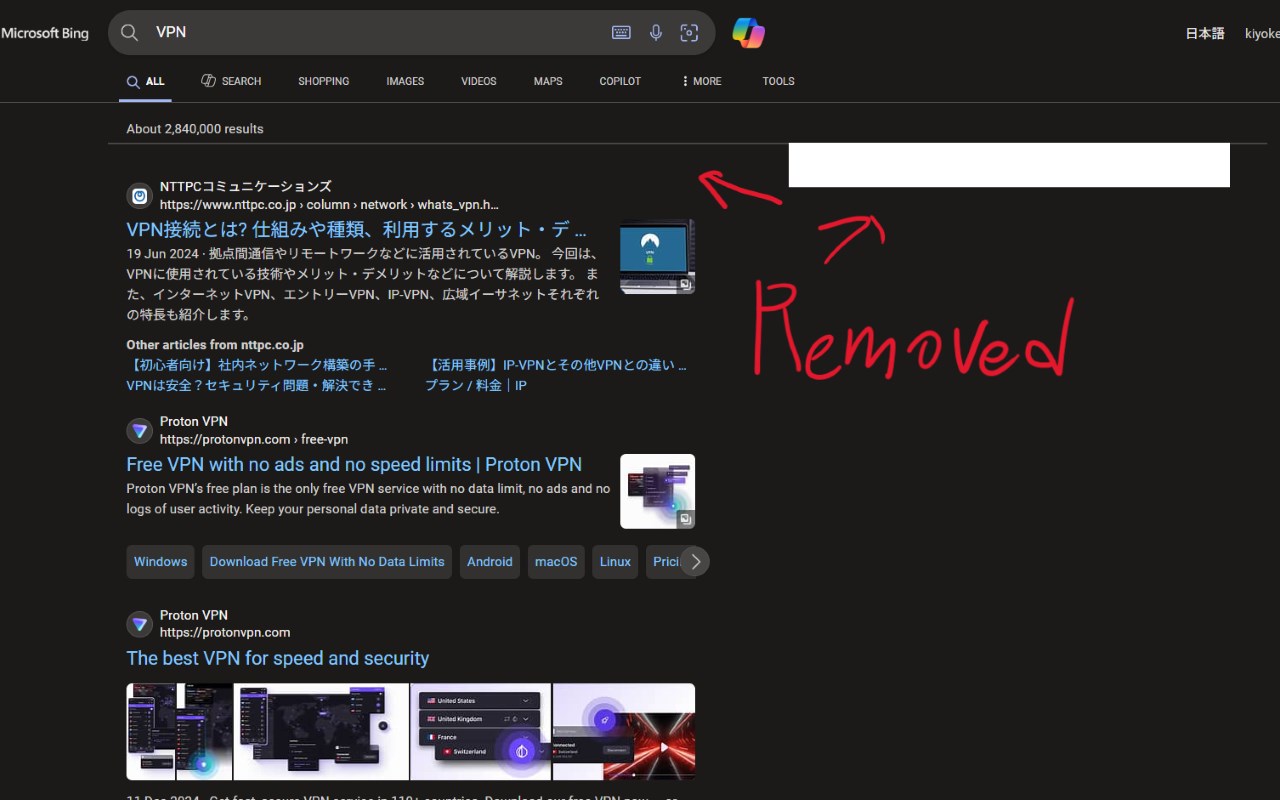Click Other articles from nttpc.co.jp text
Image resolution: width=1280 pixels, height=800 pixels.
(x=215, y=344)
